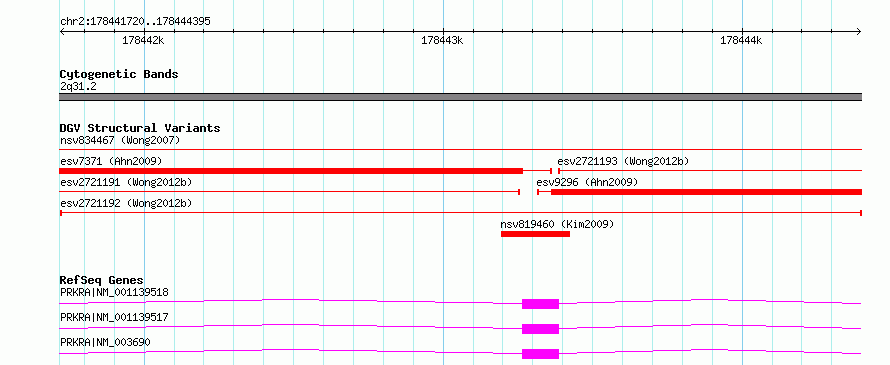Click the chr2:178441720..178444395 coordinate label
Screen dimensions: 890x365
point(135,22)
